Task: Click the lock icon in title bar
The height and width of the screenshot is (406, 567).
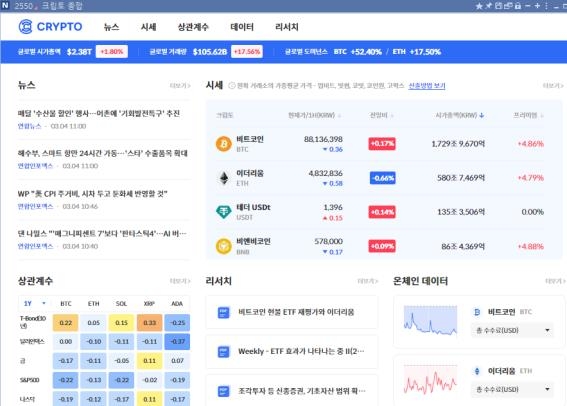Action: pos(518,6)
